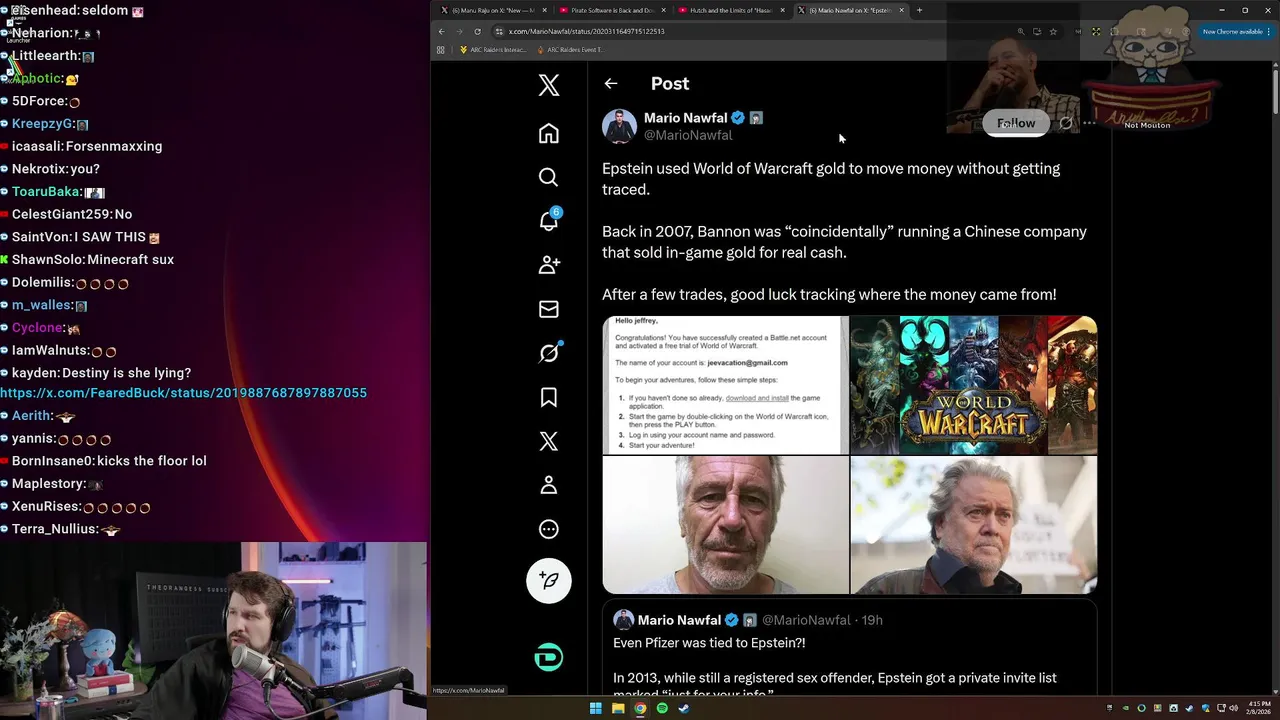Go to Home via house icon
This screenshot has height=720, width=1280.
[x=548, y=133]
